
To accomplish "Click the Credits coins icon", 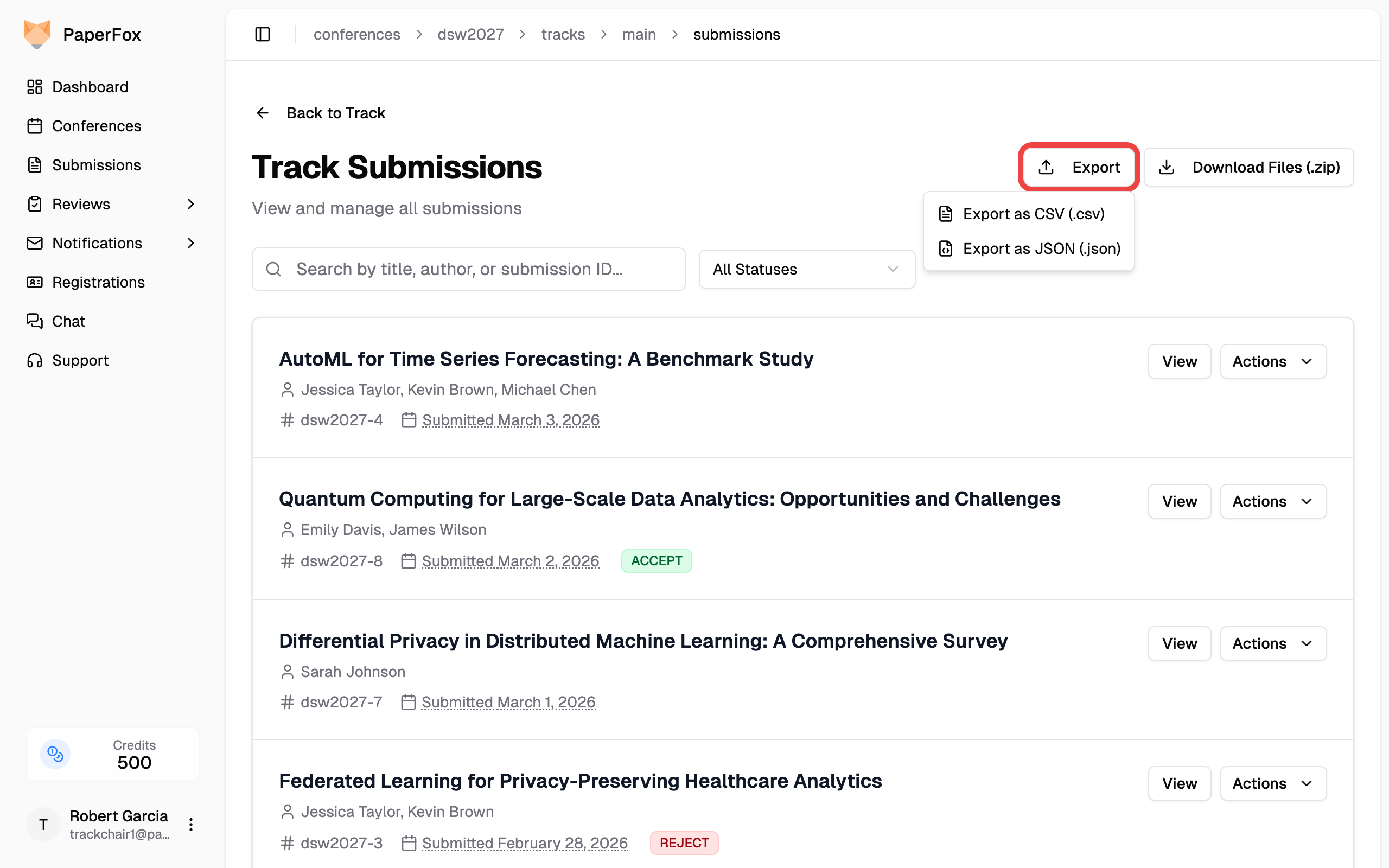I will pyautogui.click(x=55, y=754).
